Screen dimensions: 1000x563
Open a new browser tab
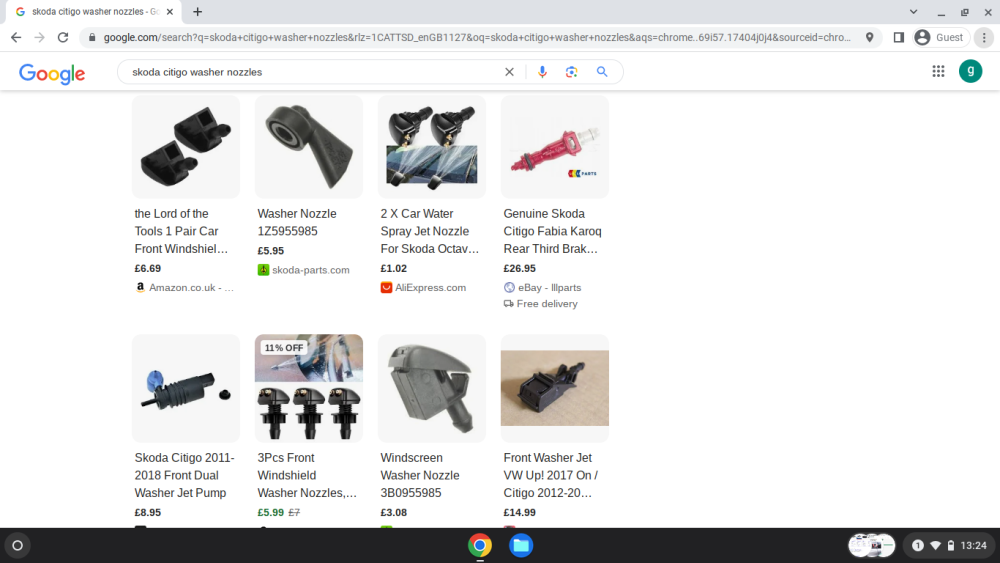(x=198, y=11)
